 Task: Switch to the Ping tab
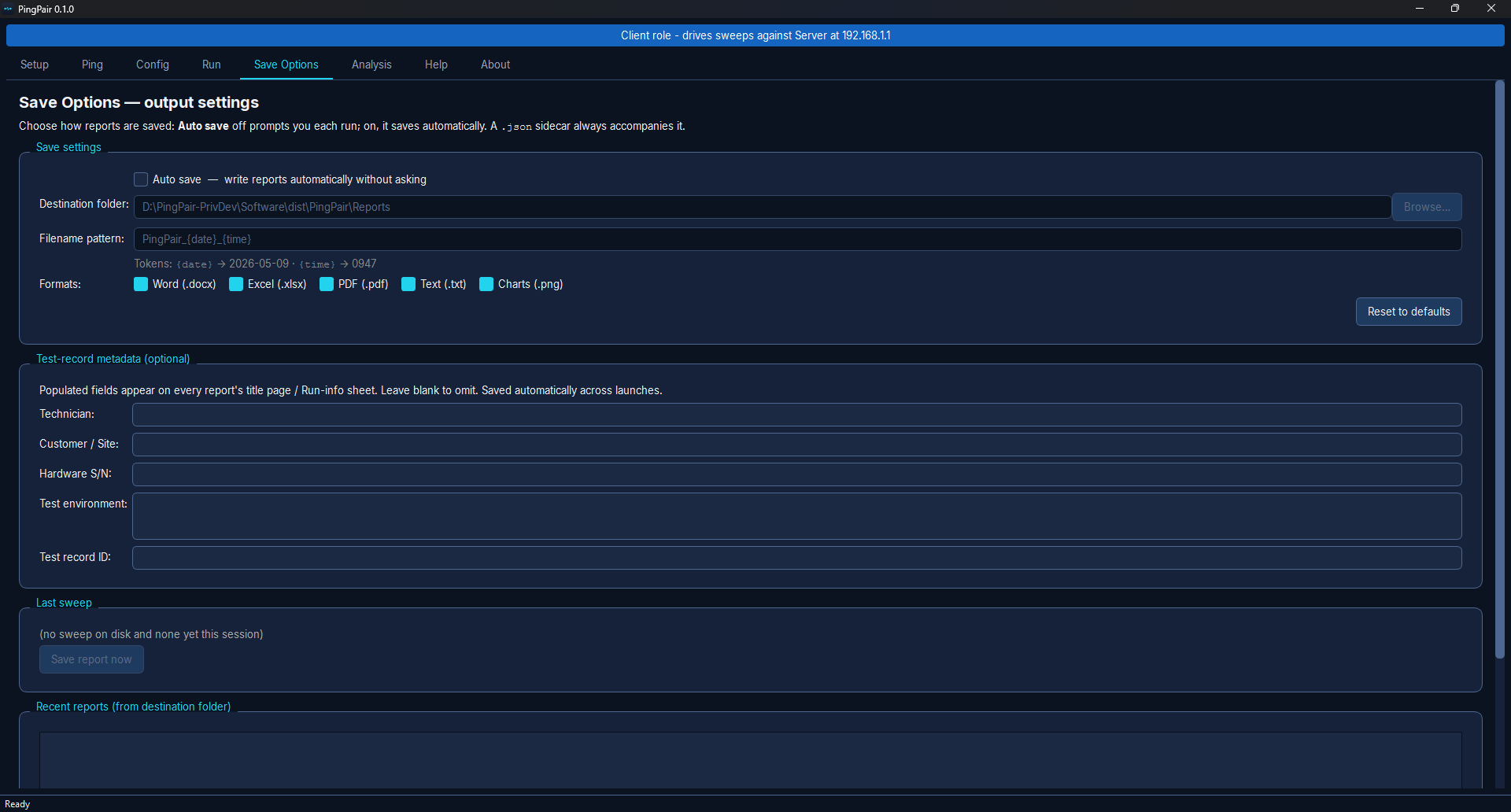pos(92,65)
